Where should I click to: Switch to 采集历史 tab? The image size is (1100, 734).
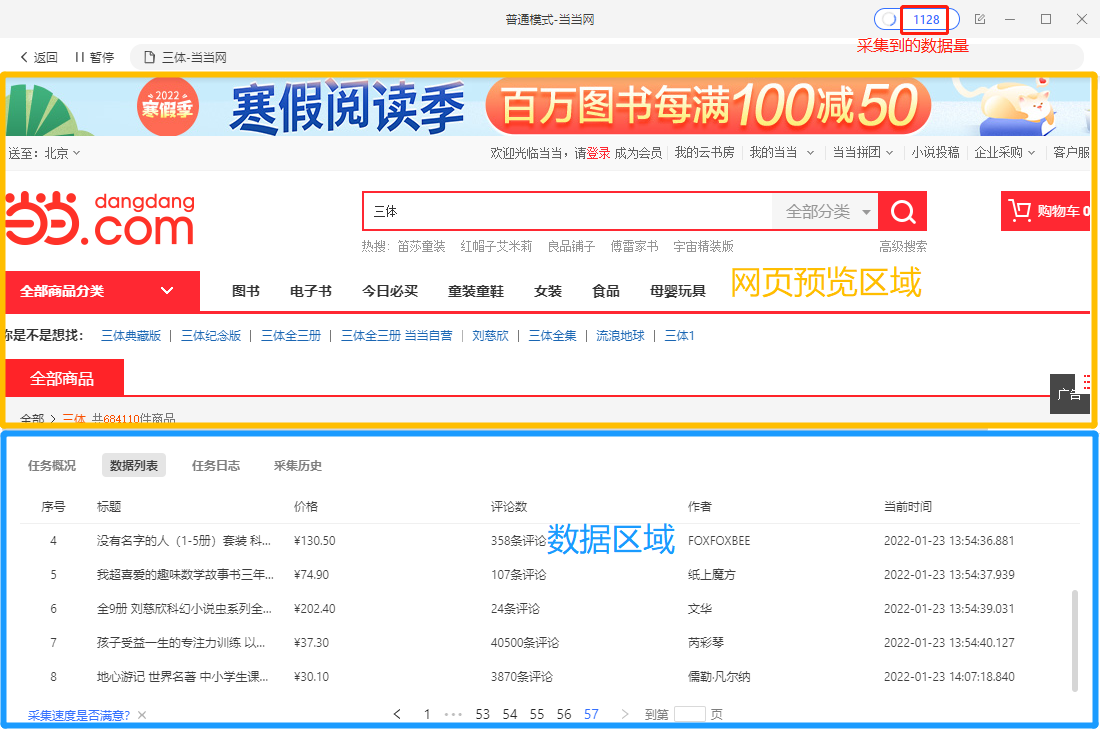(297, 465)
